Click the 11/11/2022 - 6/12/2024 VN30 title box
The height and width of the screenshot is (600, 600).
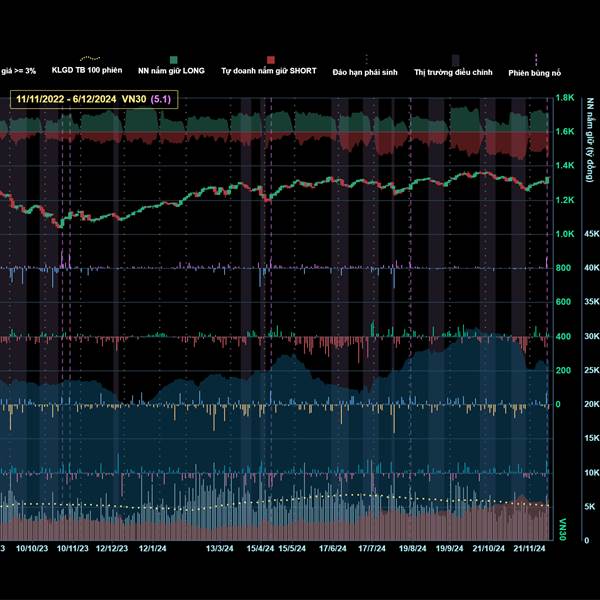tap(94, 99)
